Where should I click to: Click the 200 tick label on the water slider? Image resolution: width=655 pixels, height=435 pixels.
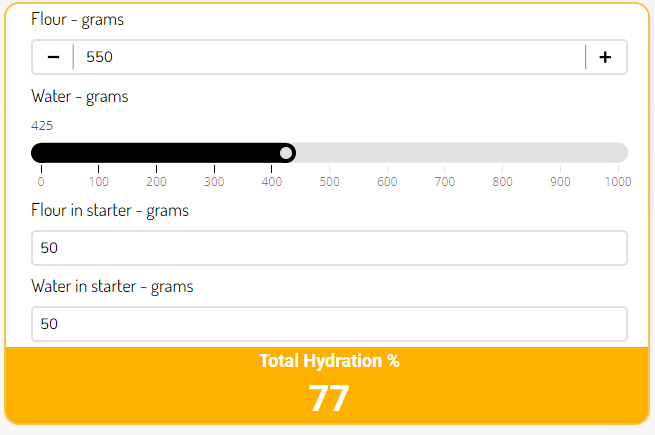click(x=156, y=182)
